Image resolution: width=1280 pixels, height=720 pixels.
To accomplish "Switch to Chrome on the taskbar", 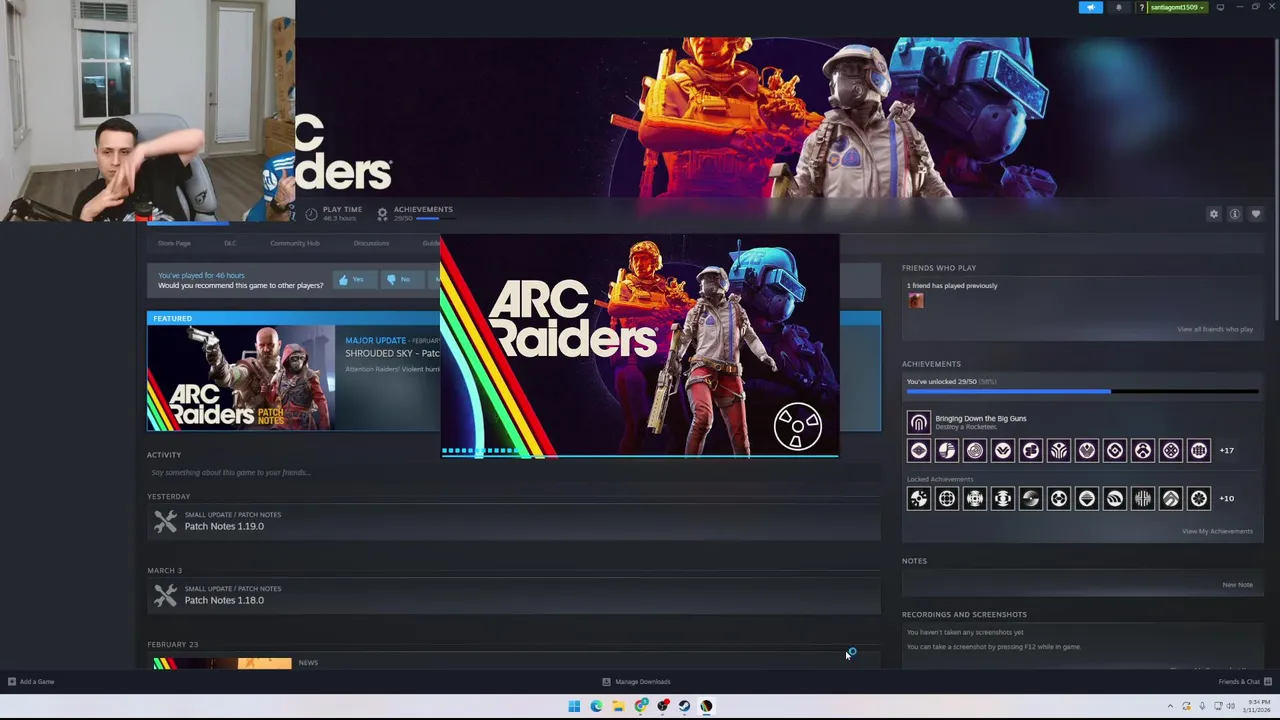I will (640, 706).
